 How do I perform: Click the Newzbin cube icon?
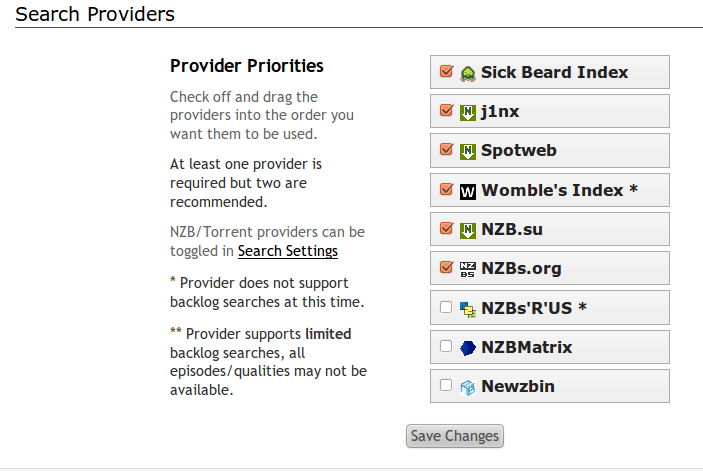467,387
